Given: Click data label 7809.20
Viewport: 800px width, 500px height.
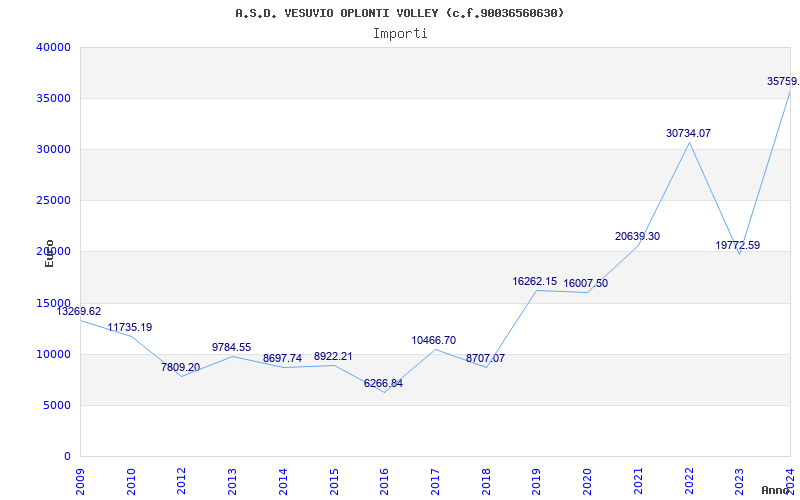Looking at the screenshot, I should tap(181, 367).
